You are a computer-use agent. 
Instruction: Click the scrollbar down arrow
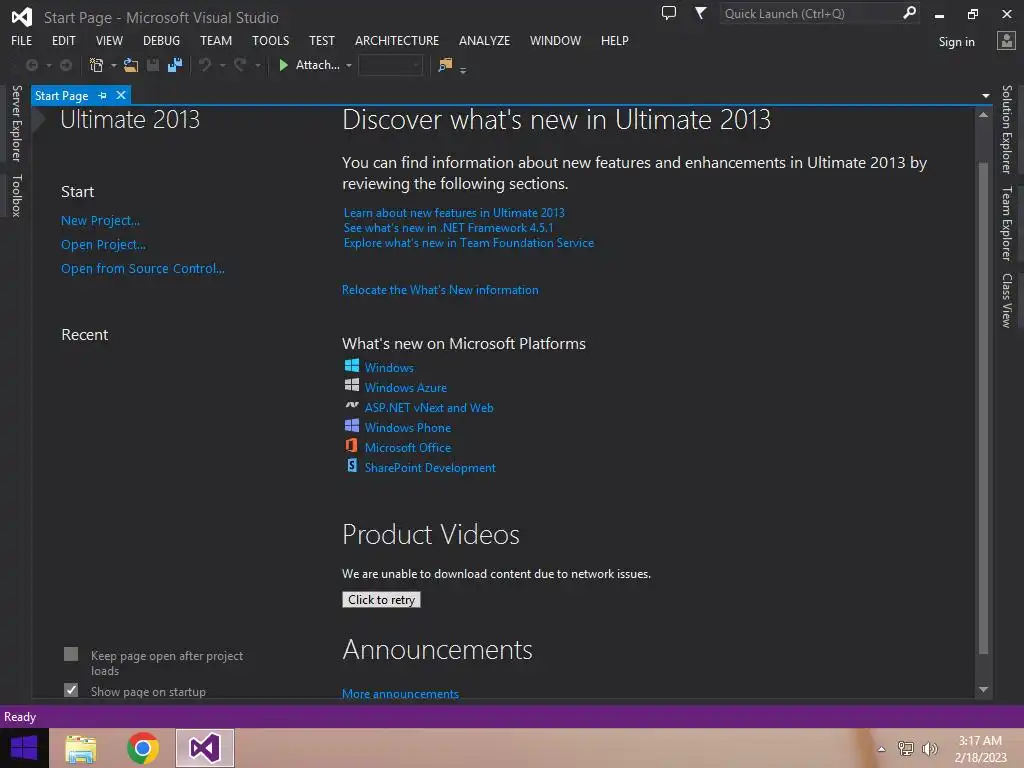point(984,690)
